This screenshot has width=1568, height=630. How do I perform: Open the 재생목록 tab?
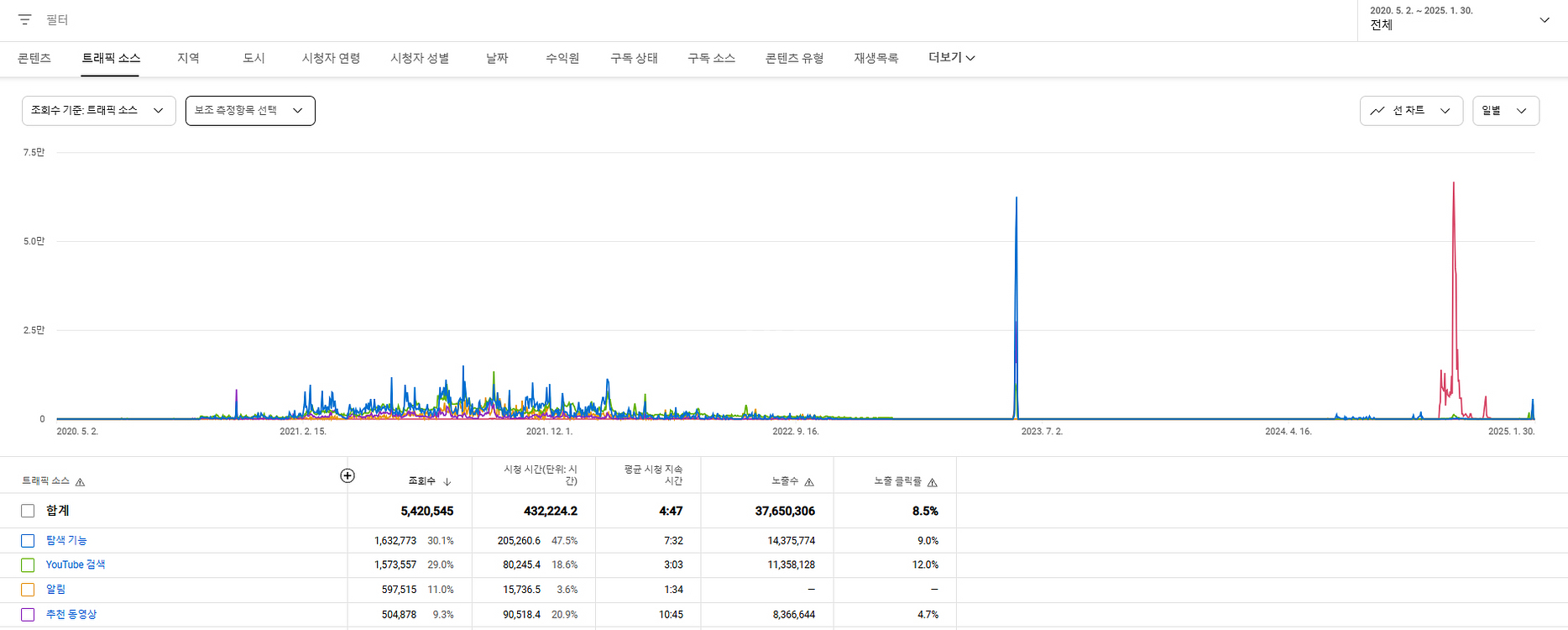(875, 58)
